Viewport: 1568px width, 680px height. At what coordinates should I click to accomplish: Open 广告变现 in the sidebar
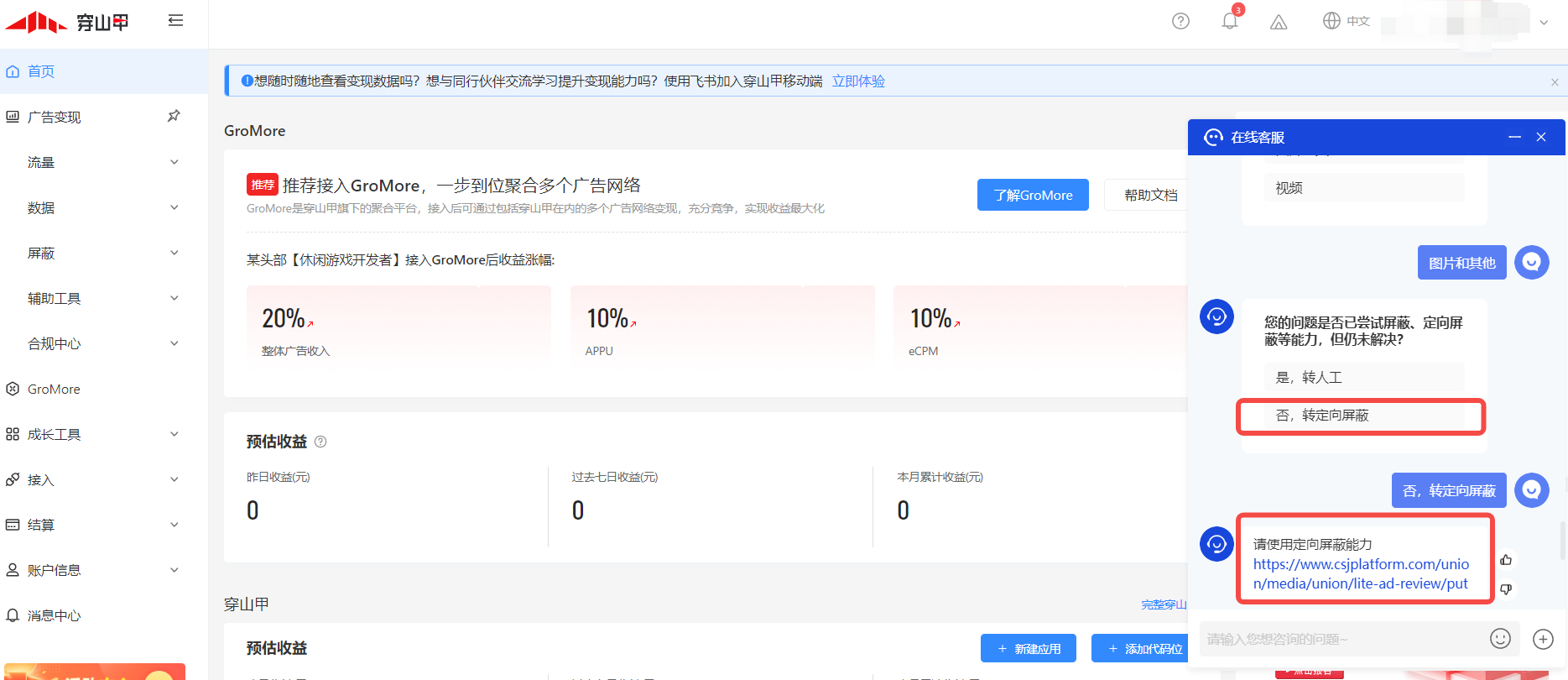[54, 117]
